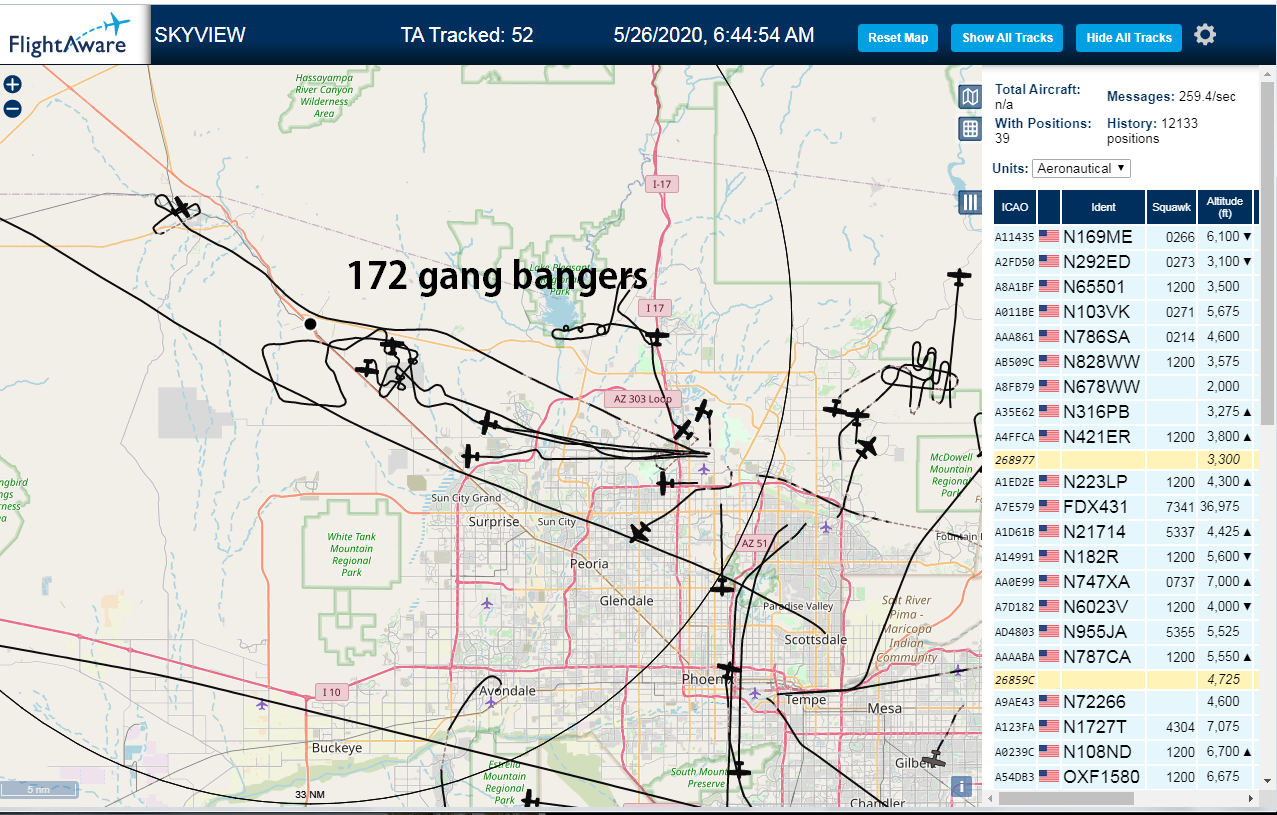Viewport: 1277px width, 815px height.
Task: Click the grid table-view icon beside map
Action: click(970, 128)
